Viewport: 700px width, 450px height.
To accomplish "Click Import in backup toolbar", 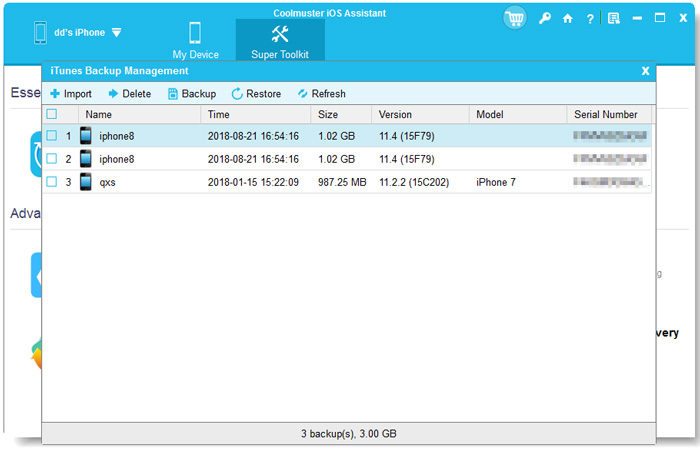I will coord(71,94).
